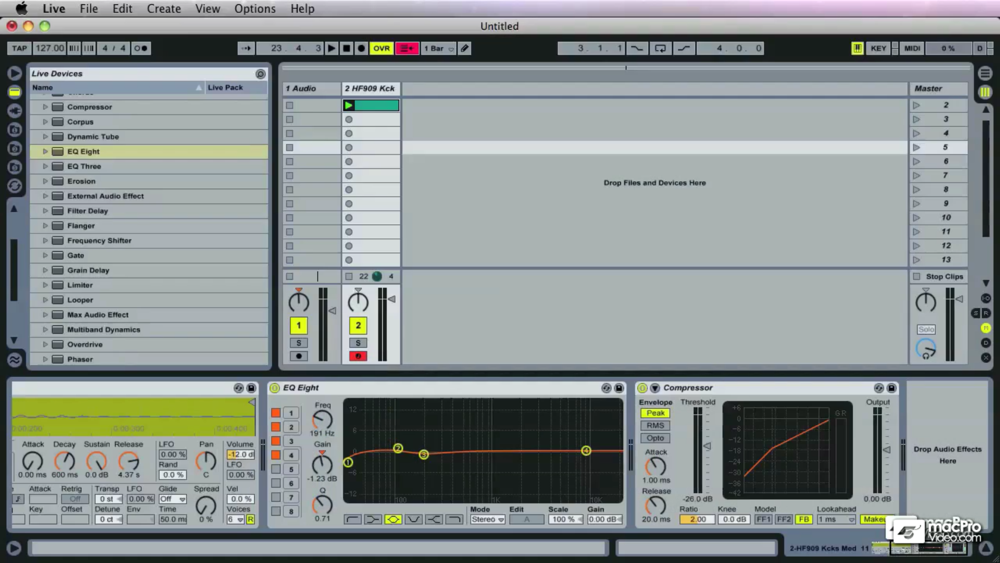Toggle the Loop switch icon

[660, 48]
